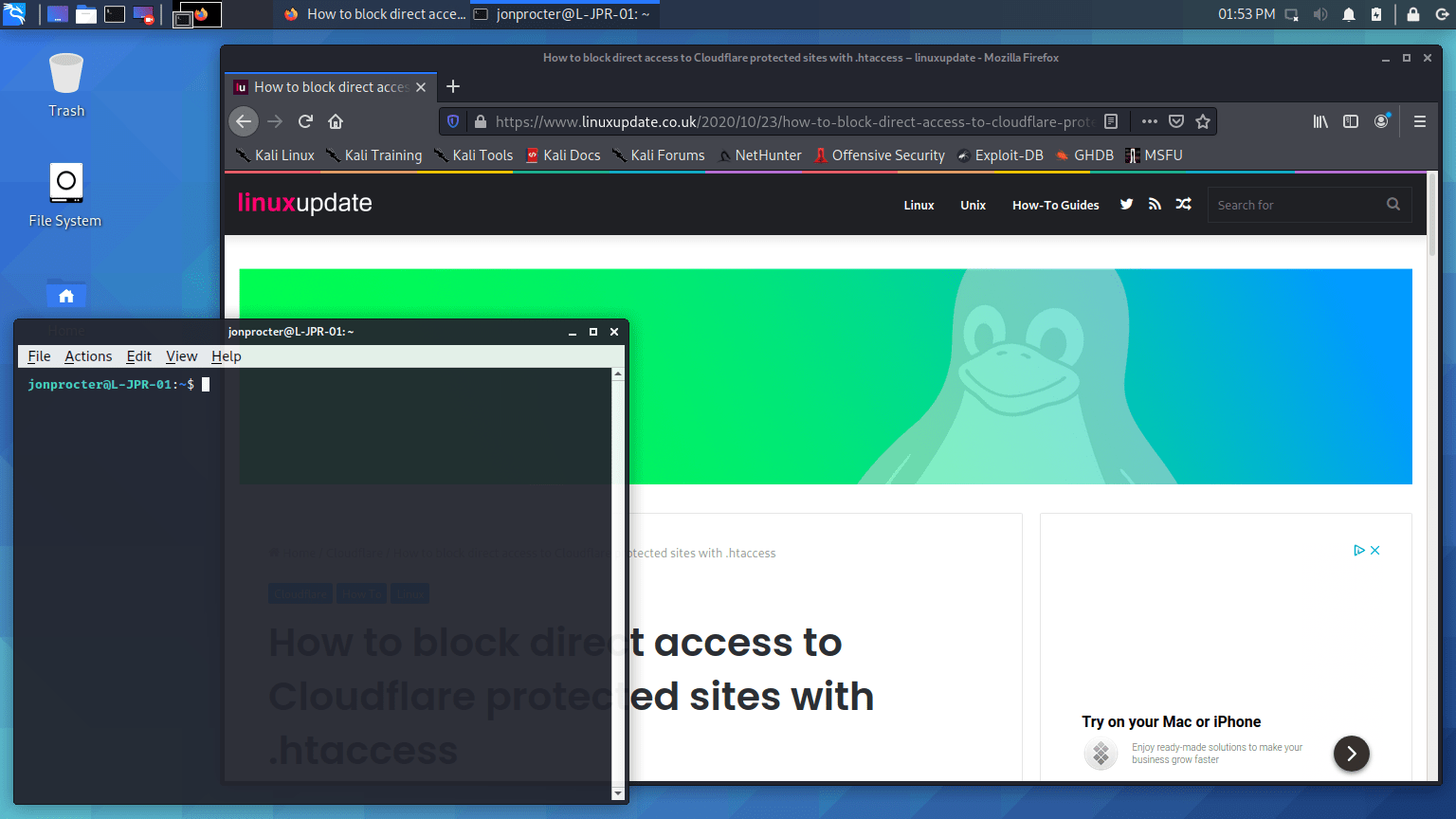
Task: Toggle Firefox sidebar view
Action: (x=1351, y=121)
